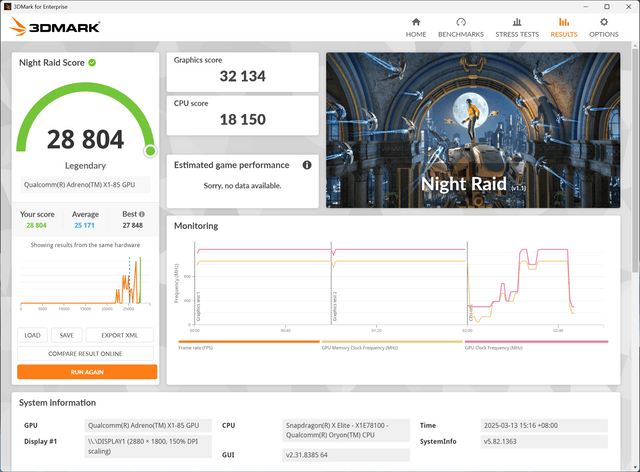Click the Average value 25 171
Viewport: 640px width, 472px height.
point(84,225)
